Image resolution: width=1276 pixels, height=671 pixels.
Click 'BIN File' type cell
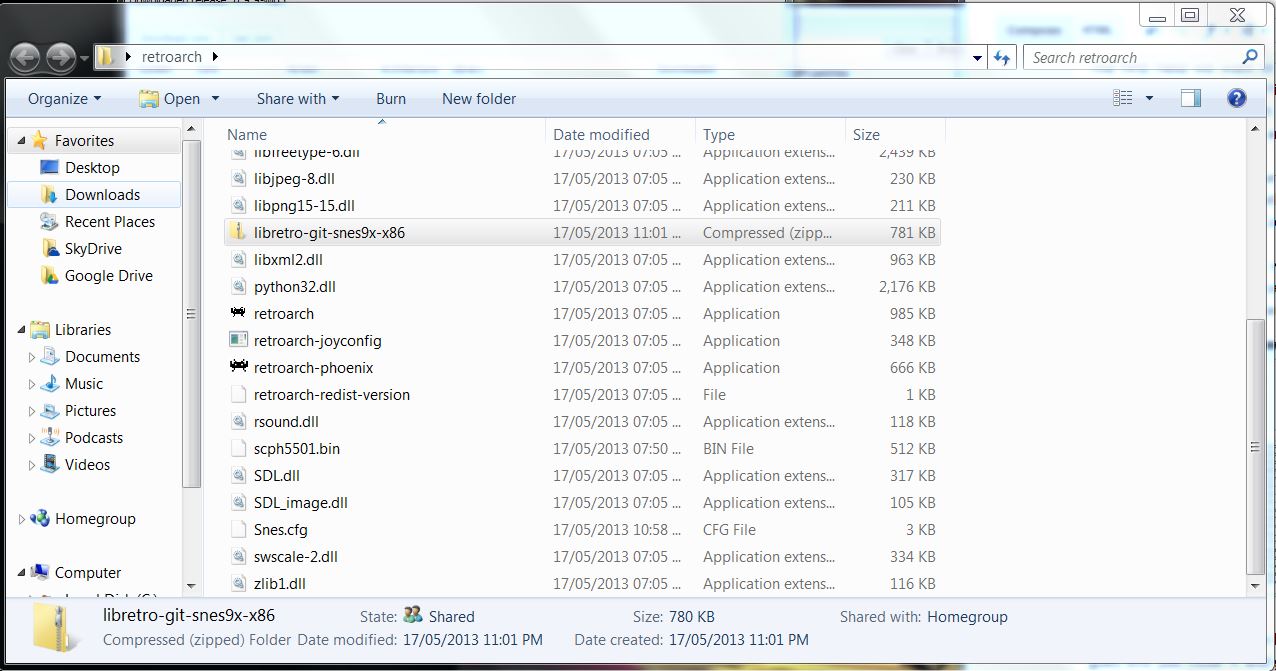coord(728,448)
